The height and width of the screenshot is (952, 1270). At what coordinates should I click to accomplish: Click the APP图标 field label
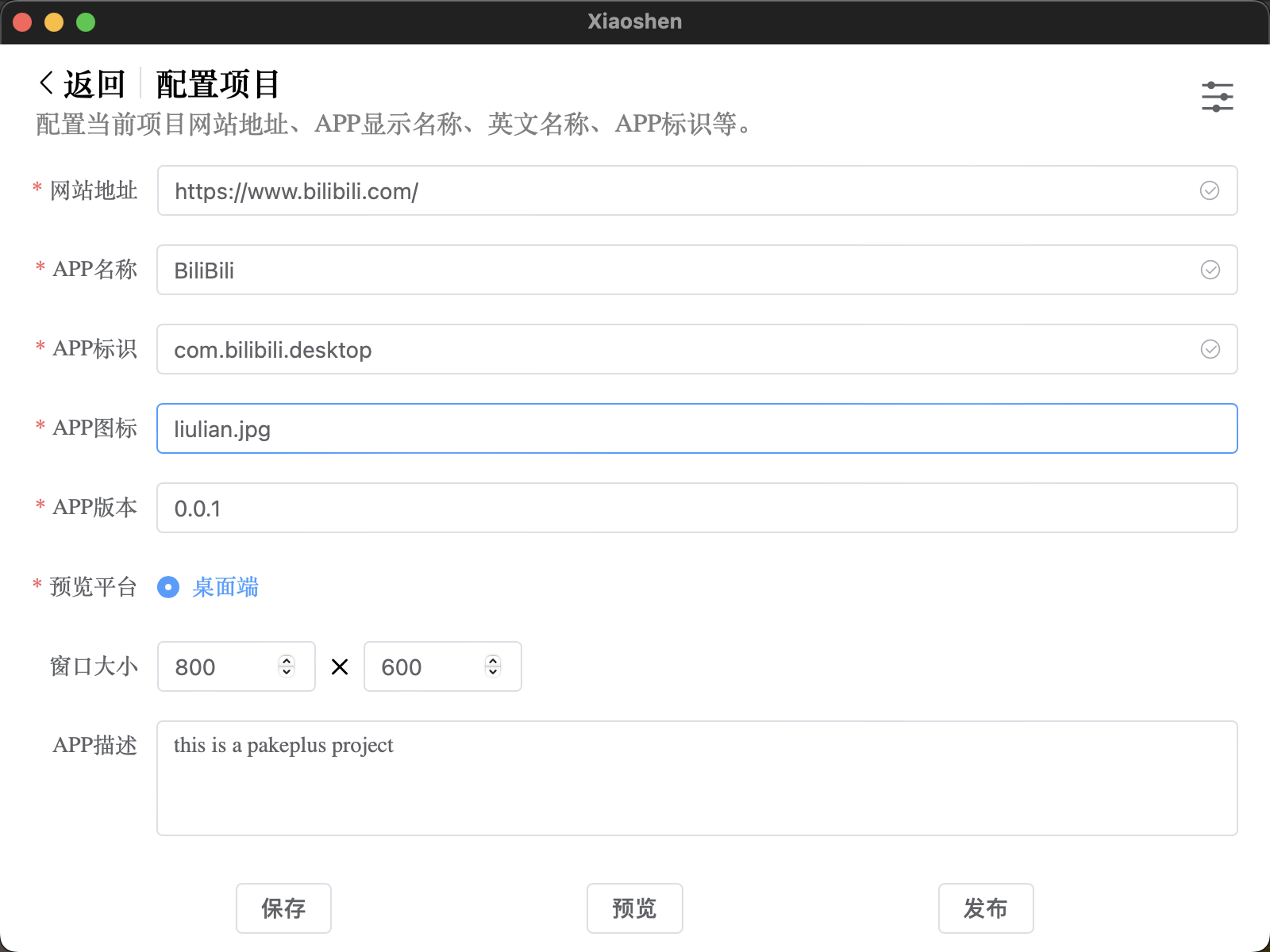(x=94, y=428)
